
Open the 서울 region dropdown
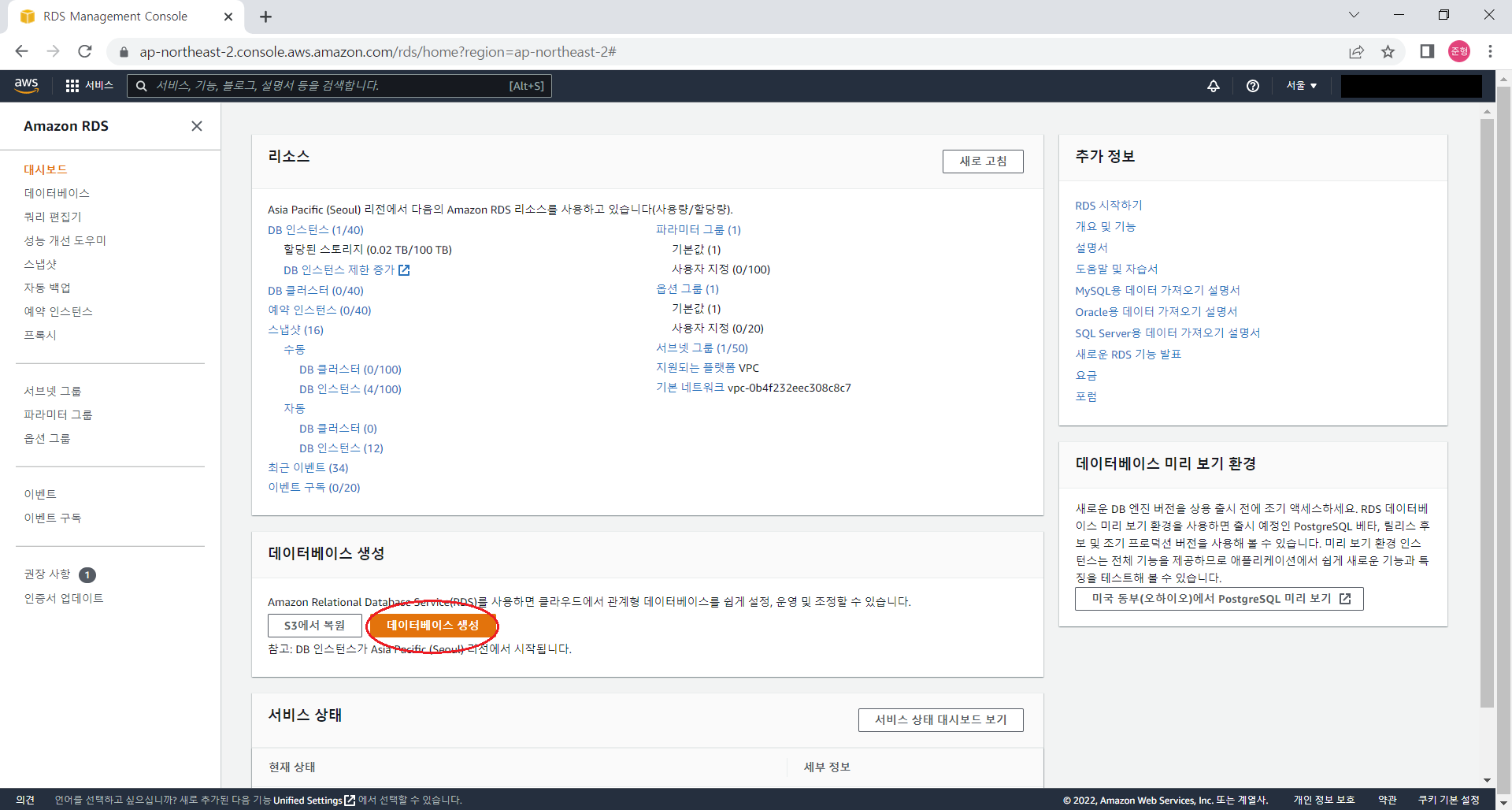pyautogui.click(x=1302, y=86)
